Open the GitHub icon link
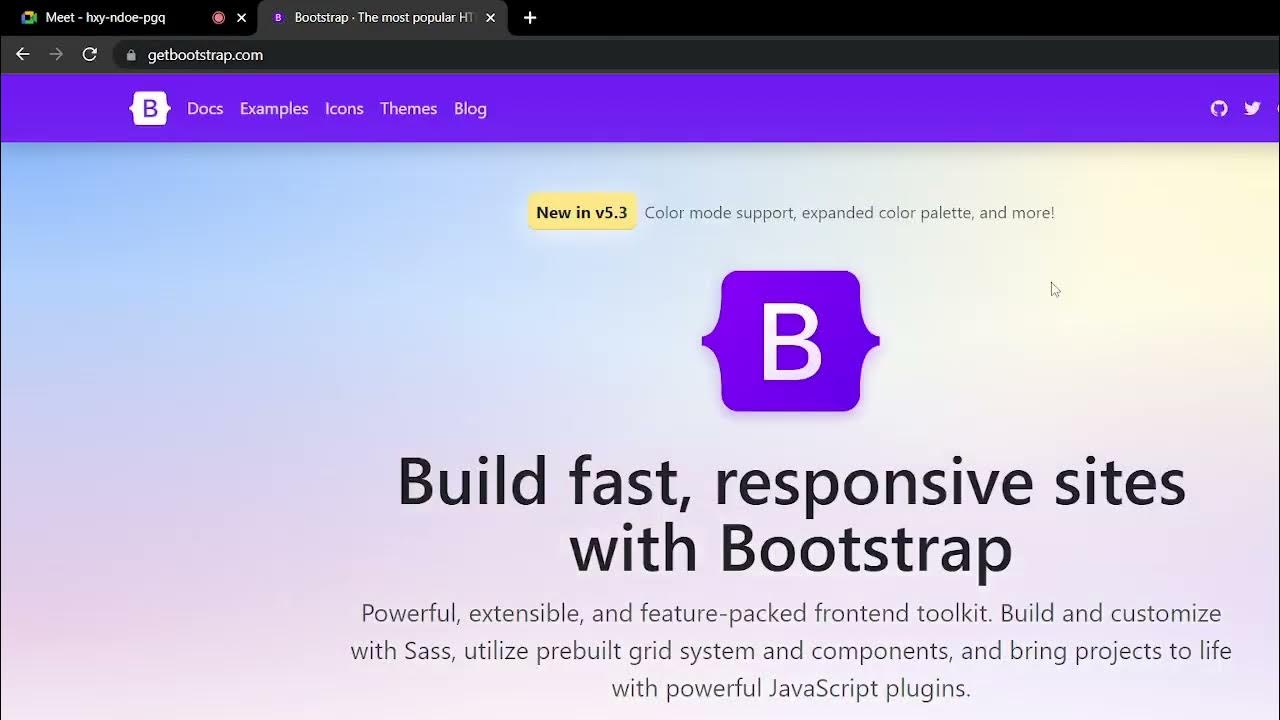This screenshot has height=720, width=1280. (x=1219, y=108)
